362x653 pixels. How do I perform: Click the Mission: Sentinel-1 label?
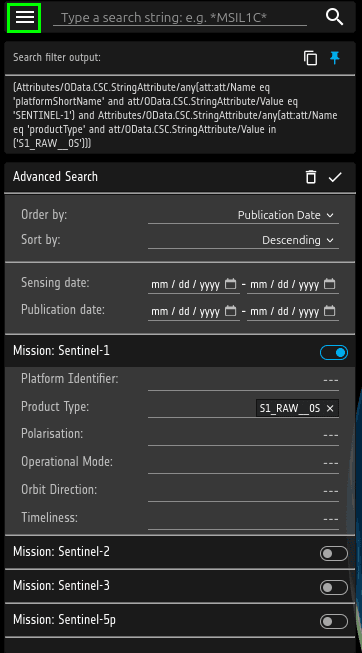click(x=61, y=351)
